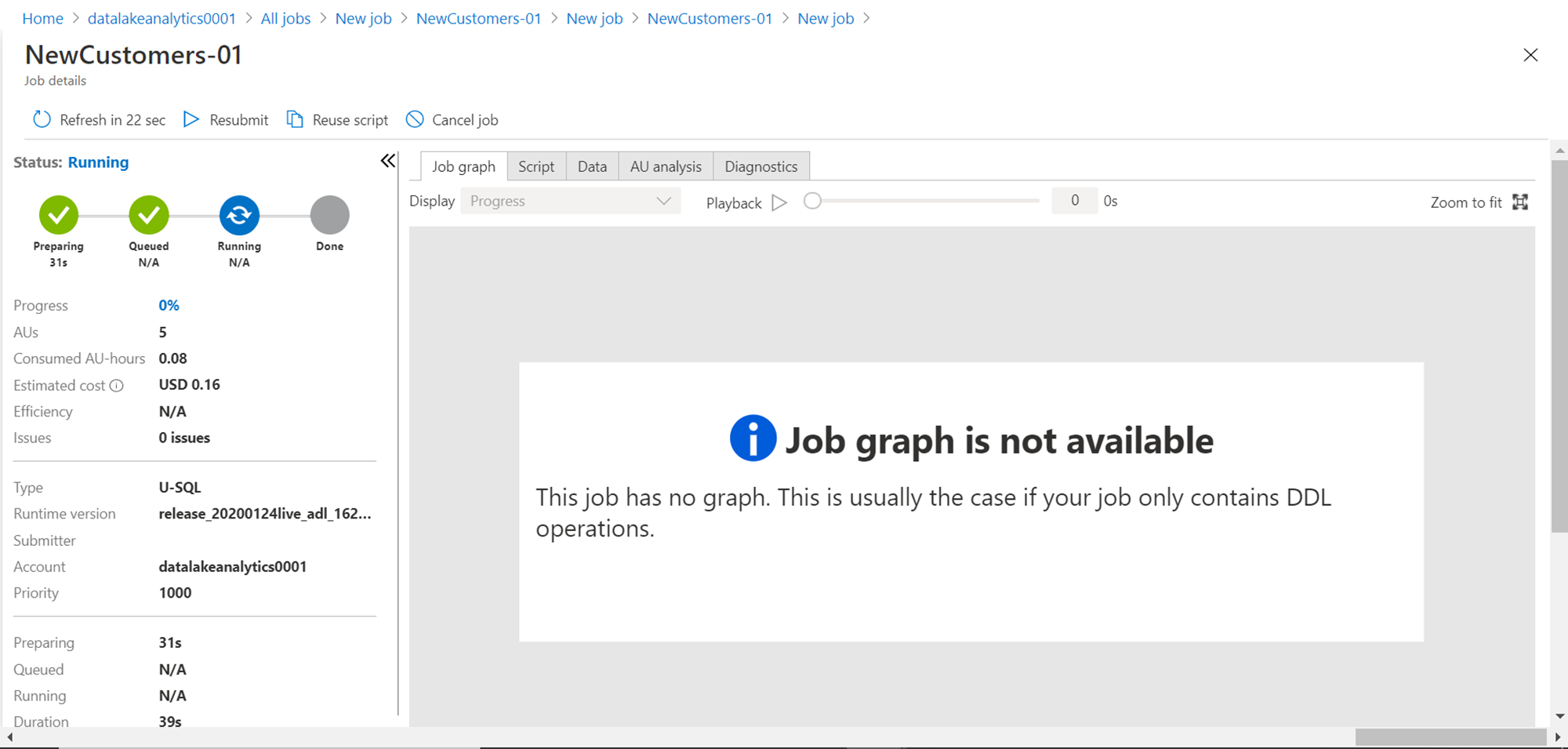This screenshot has width=1568, height=749.
Task: Click the playback slider handle
Action: (x=812, y=201)
